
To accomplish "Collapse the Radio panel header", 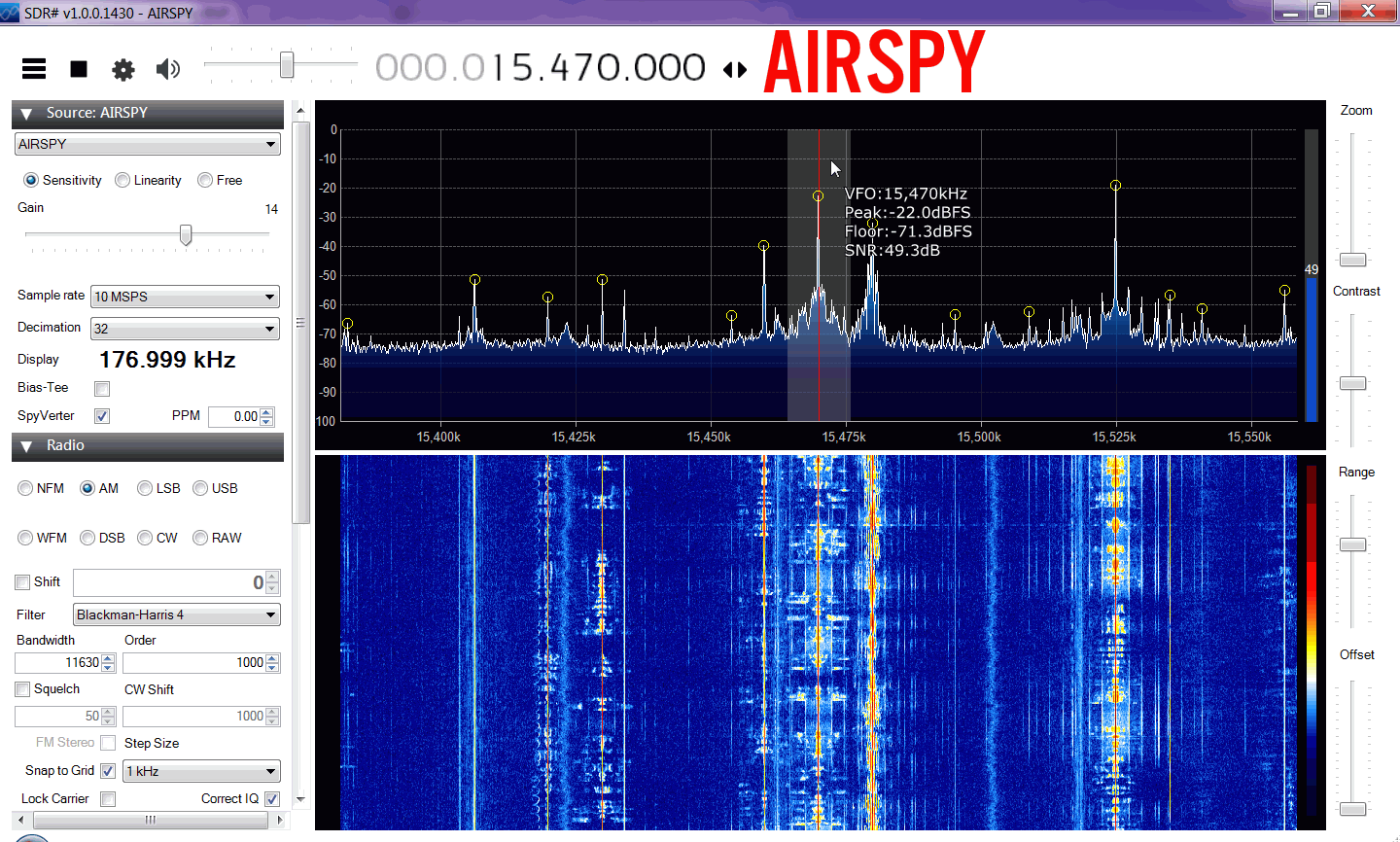I will (x=26, y=446).
